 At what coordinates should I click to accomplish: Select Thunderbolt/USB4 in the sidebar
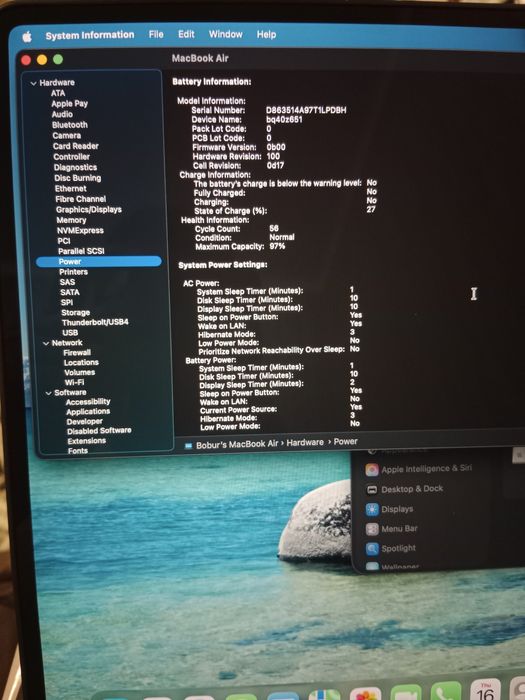pos(95,322)
